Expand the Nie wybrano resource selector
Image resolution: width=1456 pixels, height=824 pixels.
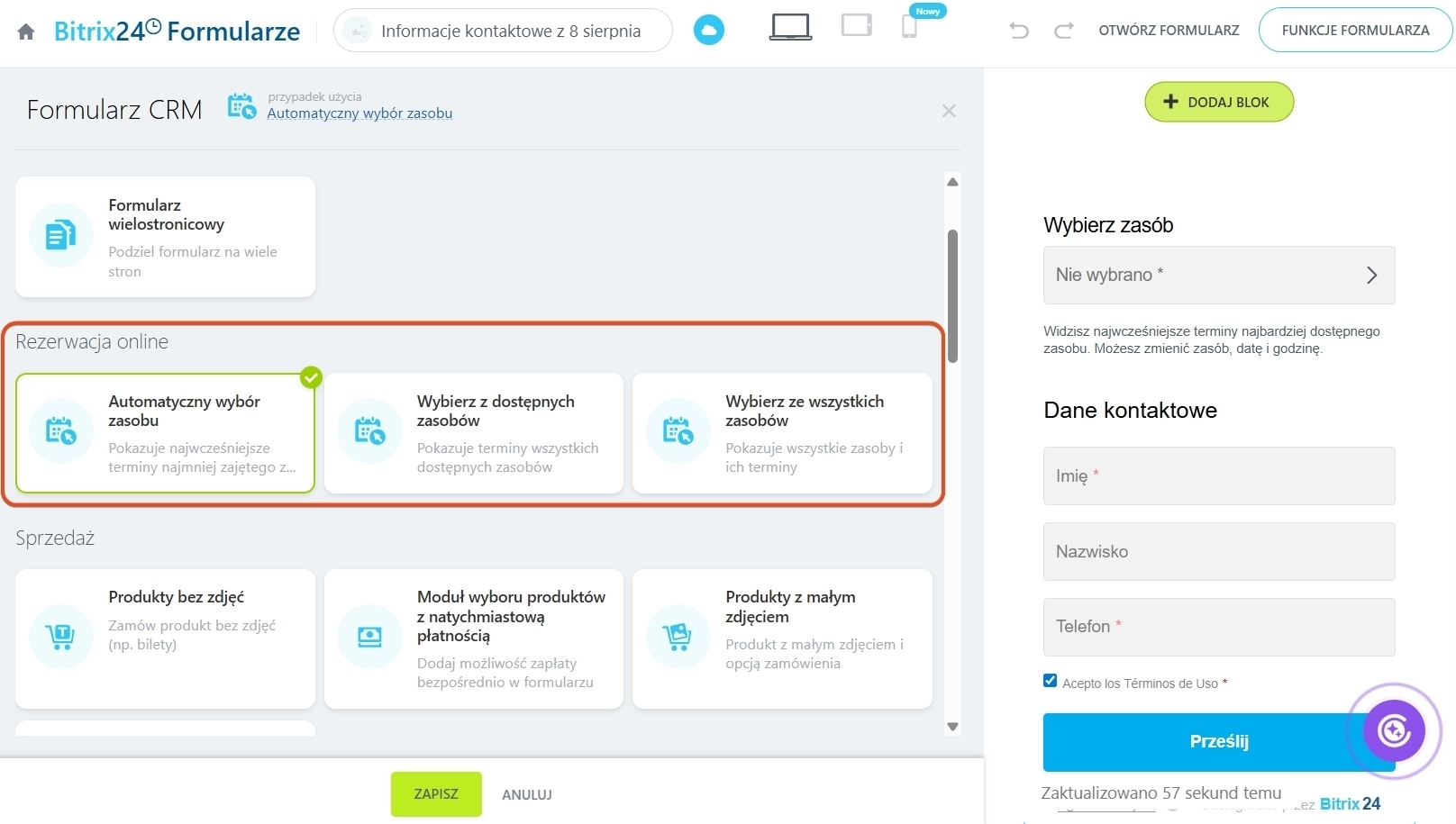click(1219, 275)
